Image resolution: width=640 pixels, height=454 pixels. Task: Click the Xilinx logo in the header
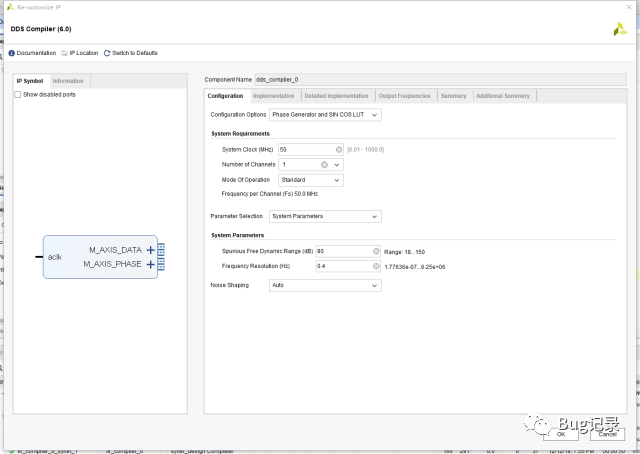click(620, 29)
